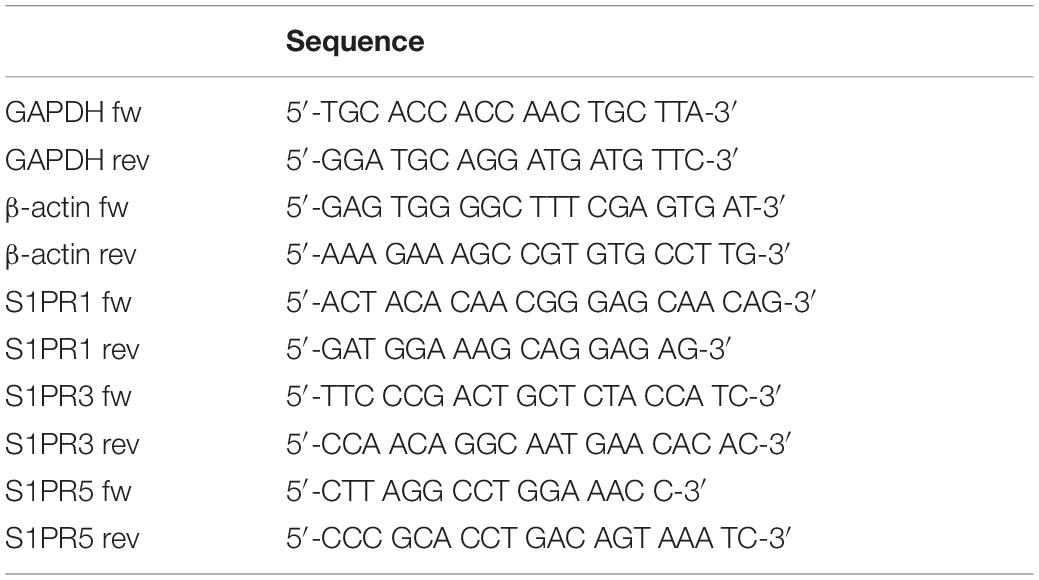The height and width of the screenshot is (580, 1039).
Task: Click the β-actin fw label
Action: [x=66, y=208]
